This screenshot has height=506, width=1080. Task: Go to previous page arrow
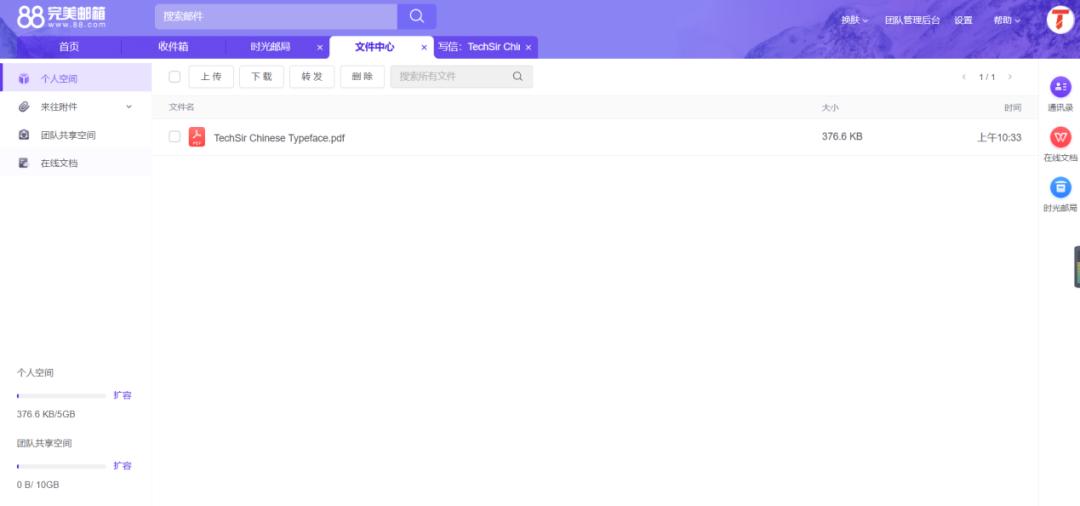click(x=964, y=77)
